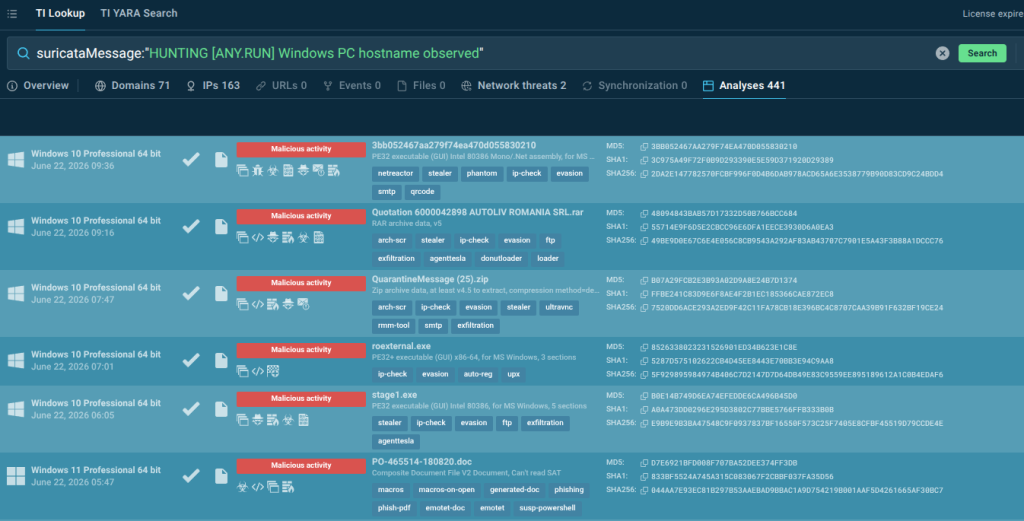
Task: Click the upx tag
Action: pyautogui.click(x=514, y=374)
